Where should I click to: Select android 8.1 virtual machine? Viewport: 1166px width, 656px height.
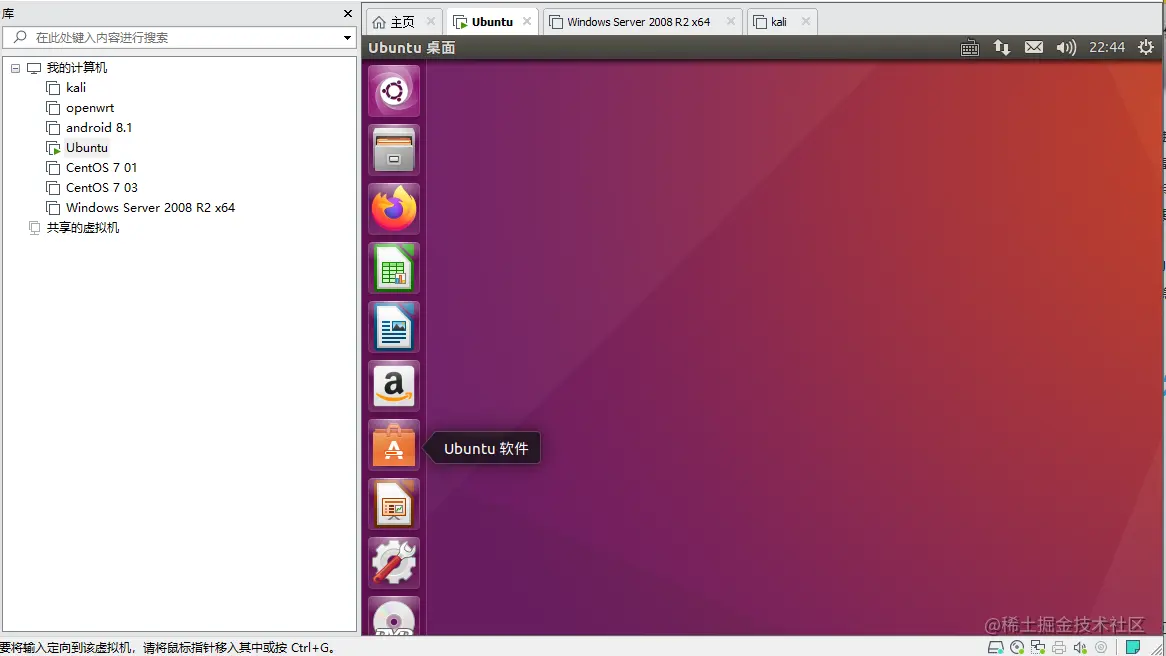pyautogui.click(x=99, y=128)
